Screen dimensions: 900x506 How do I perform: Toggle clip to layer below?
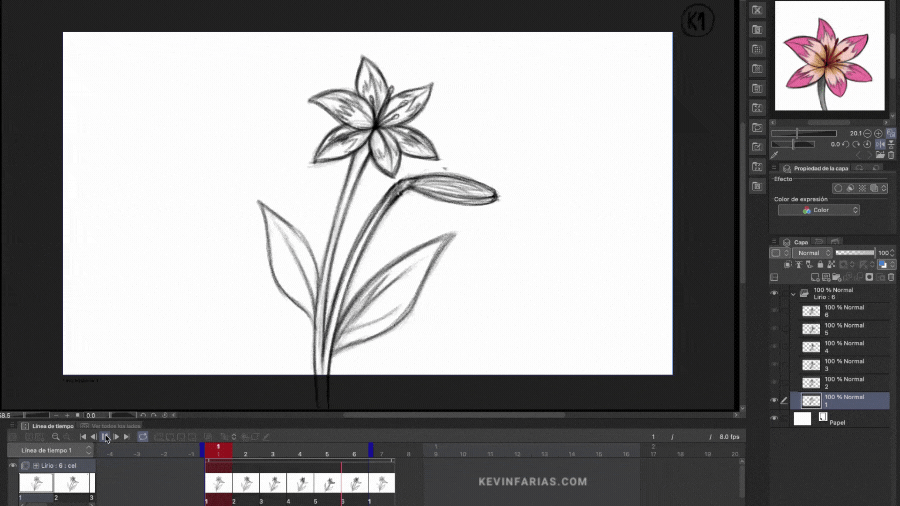point(788,264)
